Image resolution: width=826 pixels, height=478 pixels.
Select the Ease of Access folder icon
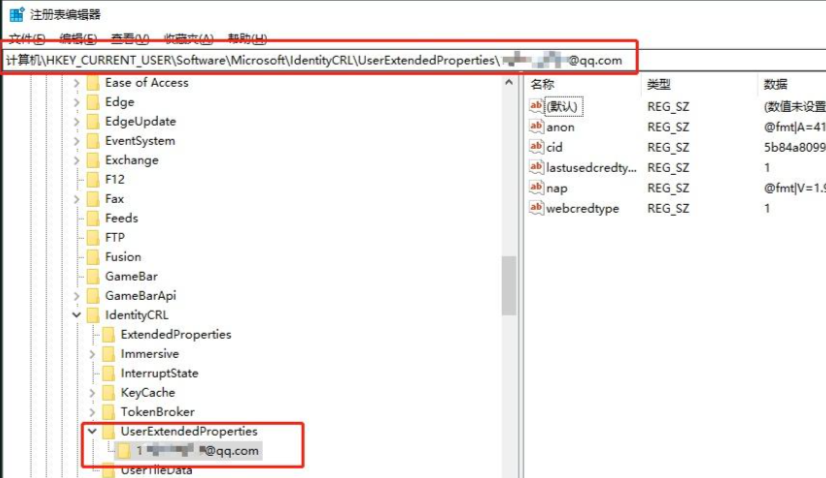tap(93, 83)
